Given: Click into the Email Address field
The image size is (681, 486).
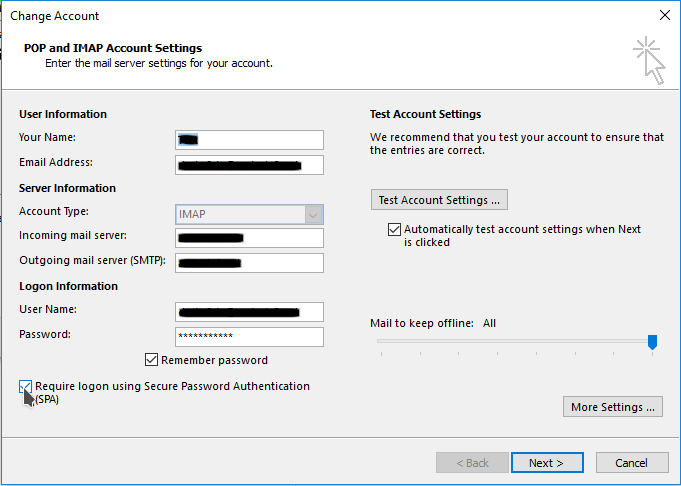Looking at the screenshot, I should click(249, 165).
